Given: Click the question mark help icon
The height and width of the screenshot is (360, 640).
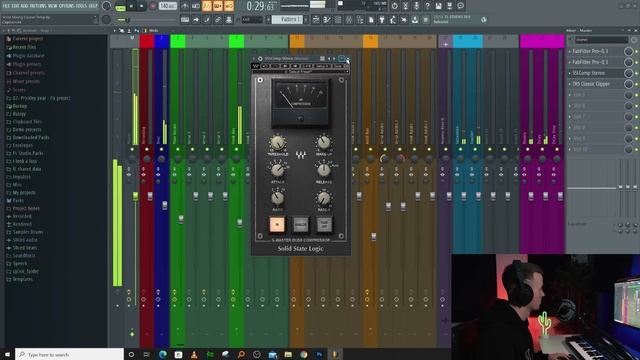Looking at the screenshot, I should [427, 6].
